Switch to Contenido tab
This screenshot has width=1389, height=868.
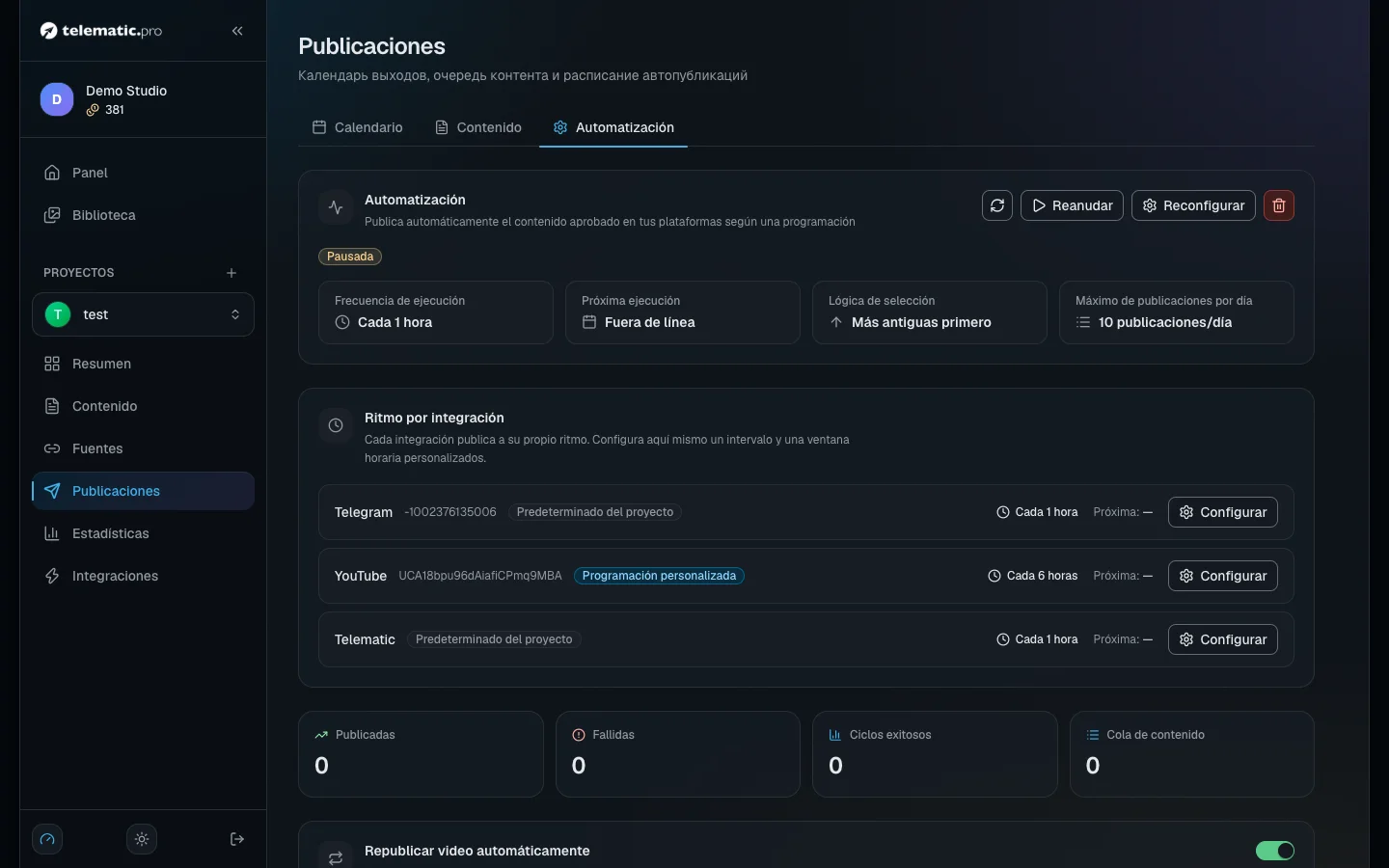coord(478,127)
